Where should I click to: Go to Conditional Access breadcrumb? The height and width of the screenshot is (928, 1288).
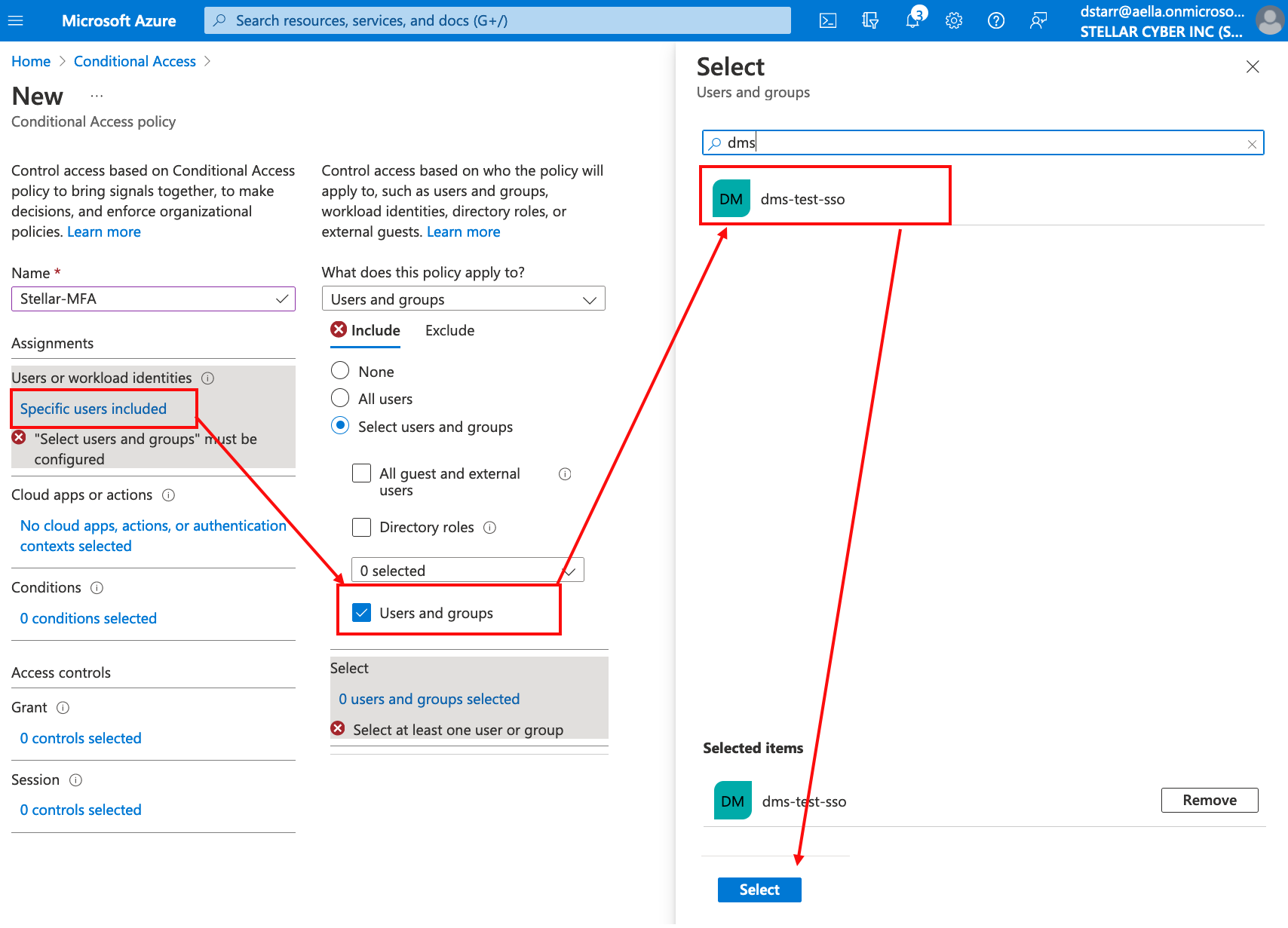click(x=134, y=61)
